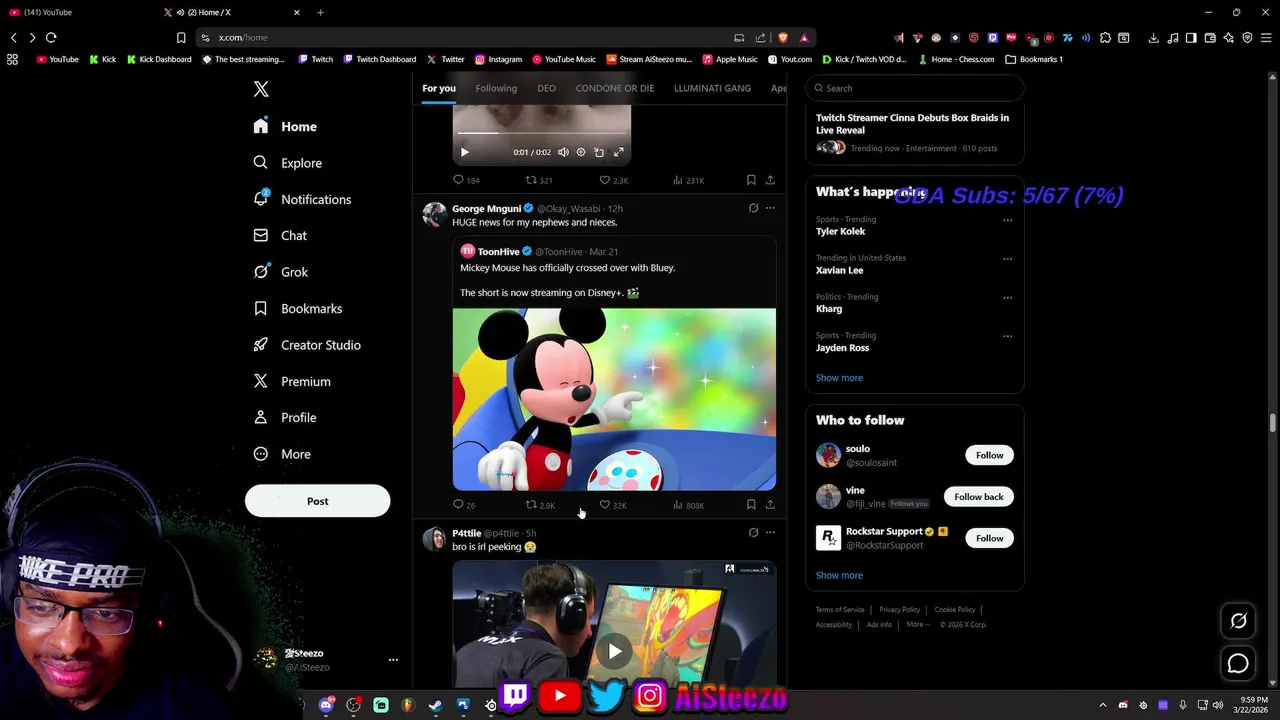Image resolution: width=1280 pixels, height=720 pixels.
Task: Open ToonHive quoted post author
Action: pyautogui.click(x=498, y=252)
